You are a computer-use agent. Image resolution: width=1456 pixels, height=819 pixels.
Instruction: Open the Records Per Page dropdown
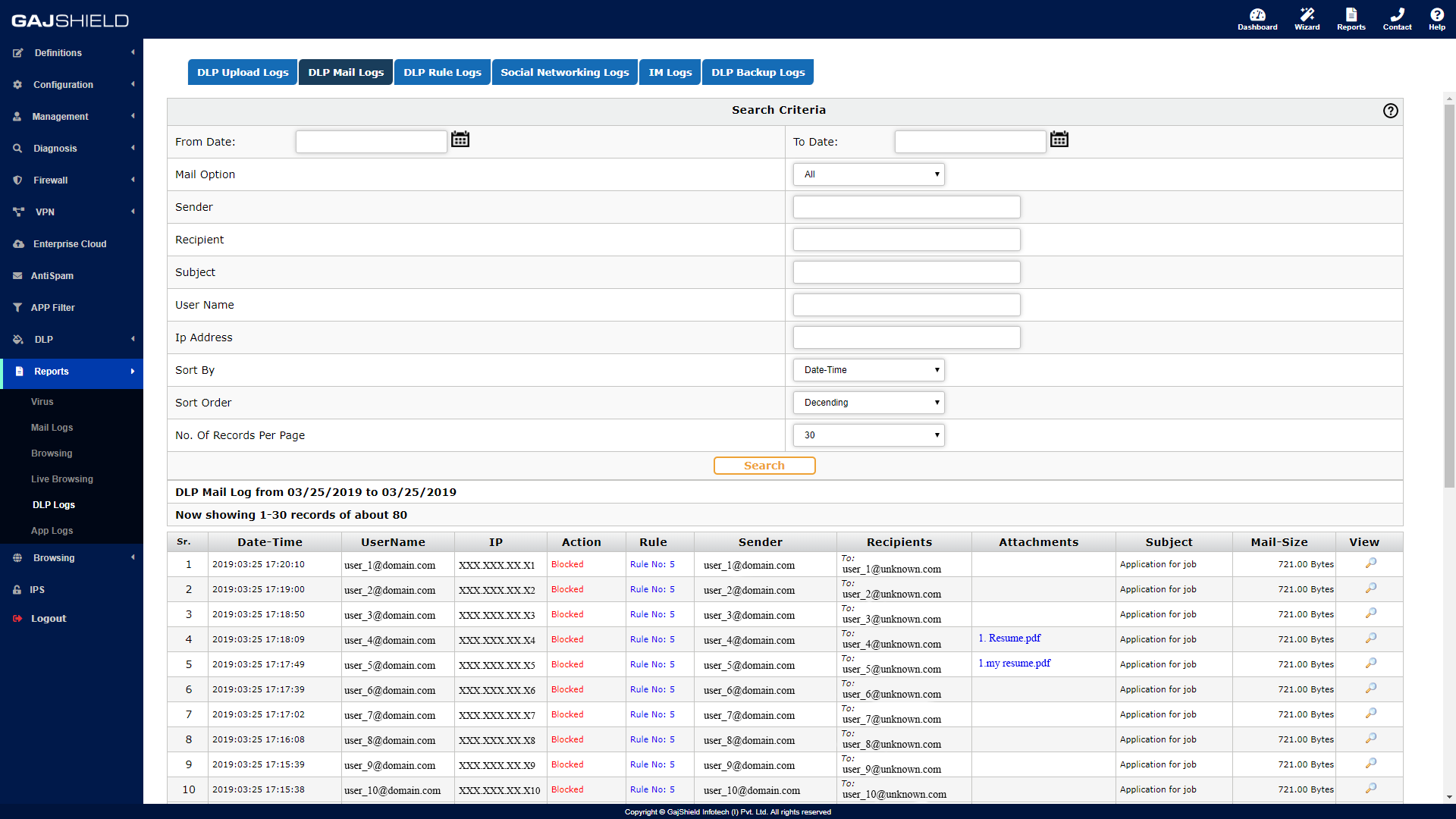point(868,435)
